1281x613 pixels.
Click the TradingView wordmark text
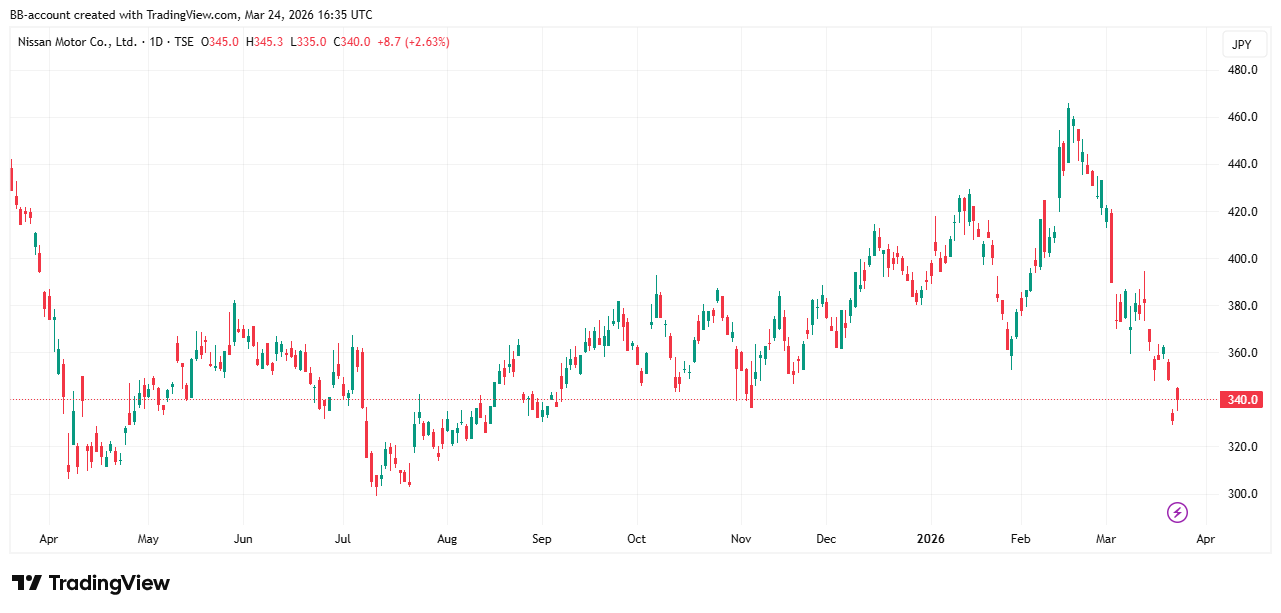(109, 583)
